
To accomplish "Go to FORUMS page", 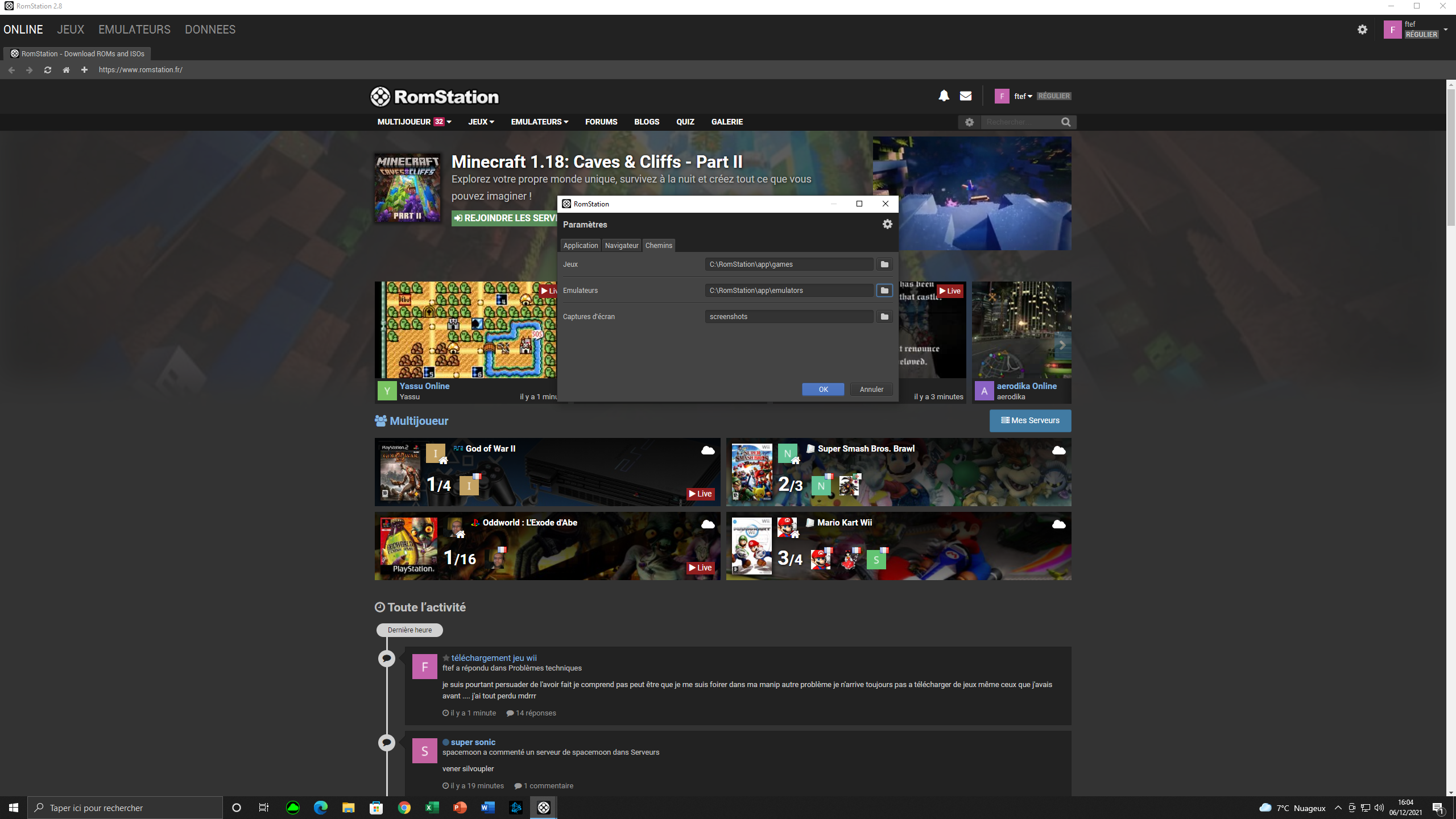I will [601, 122].
